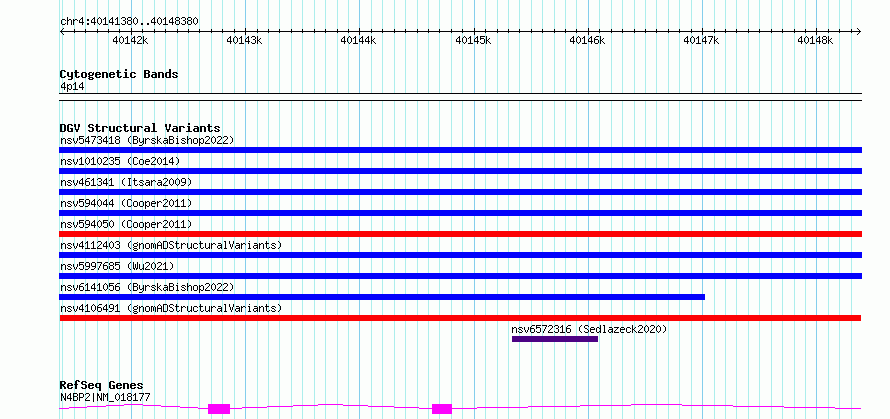Image resolution: width=890 pixels, height=419 pixels.
Task: Click the nsv461341 (Itsara2009) label
Action: coord(126,182)
